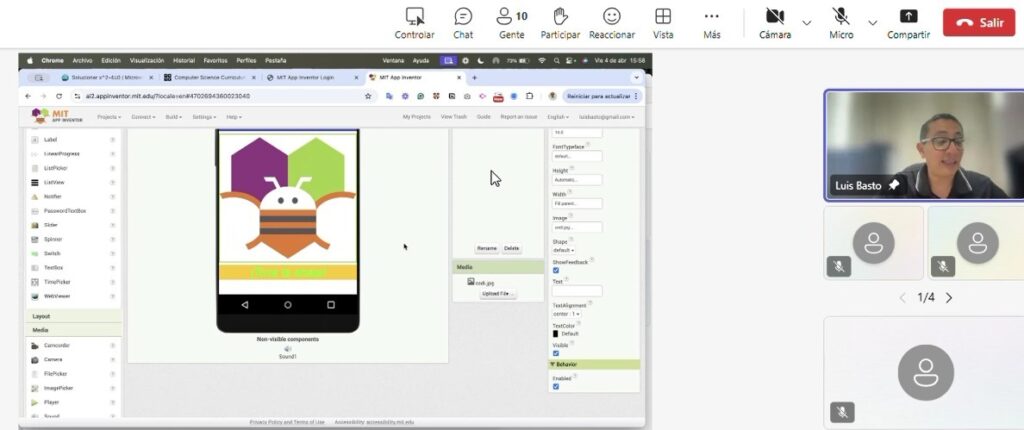Select the ListView component icon
1024x430 pixels.
(35, 182)
